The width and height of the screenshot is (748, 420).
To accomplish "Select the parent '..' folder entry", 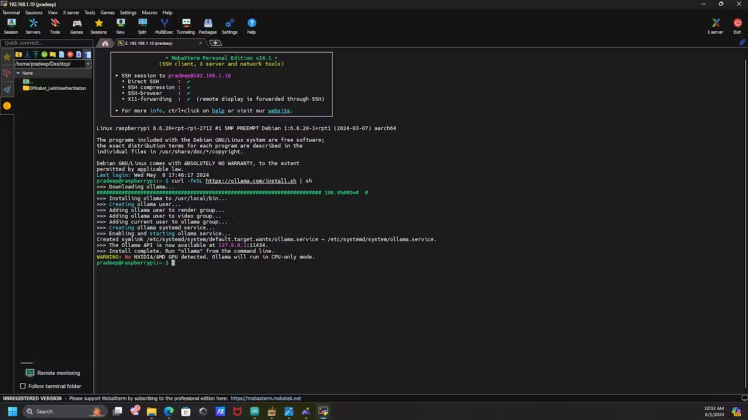I will (27, 82).
